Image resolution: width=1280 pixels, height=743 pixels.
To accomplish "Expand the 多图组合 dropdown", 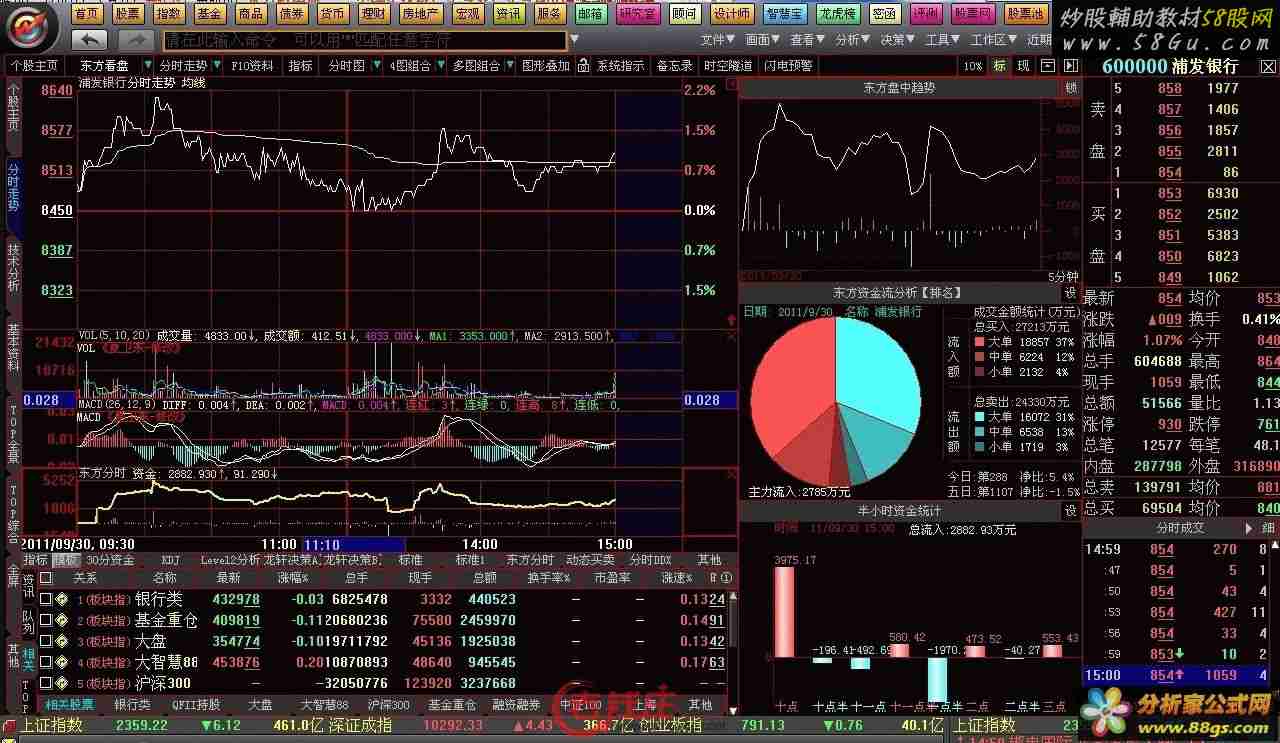I will tap(511, 66).
